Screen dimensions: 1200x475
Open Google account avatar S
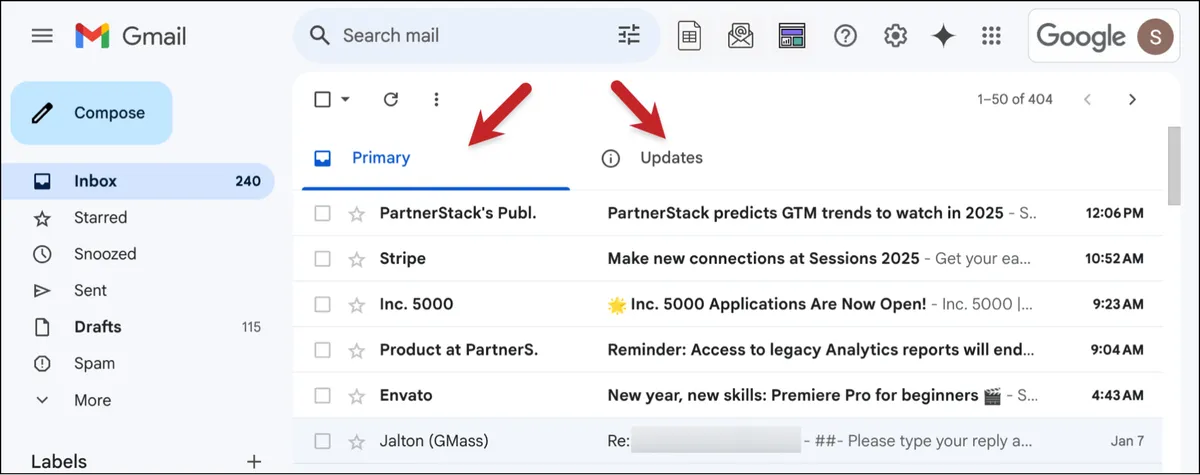click(x=1158, y=37)
